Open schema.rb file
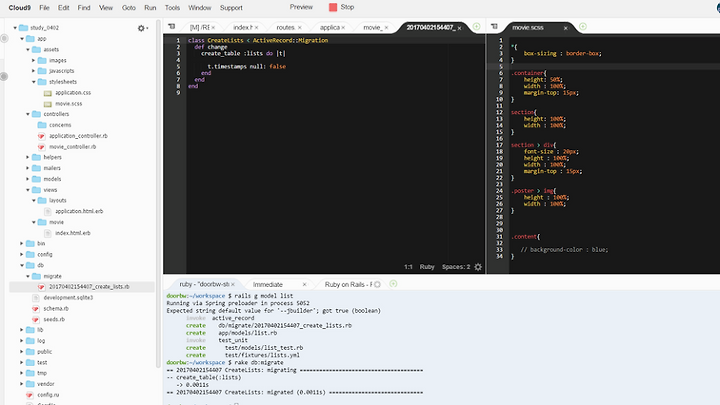Viewport: 720px width, 405px height. pos(56,309)
